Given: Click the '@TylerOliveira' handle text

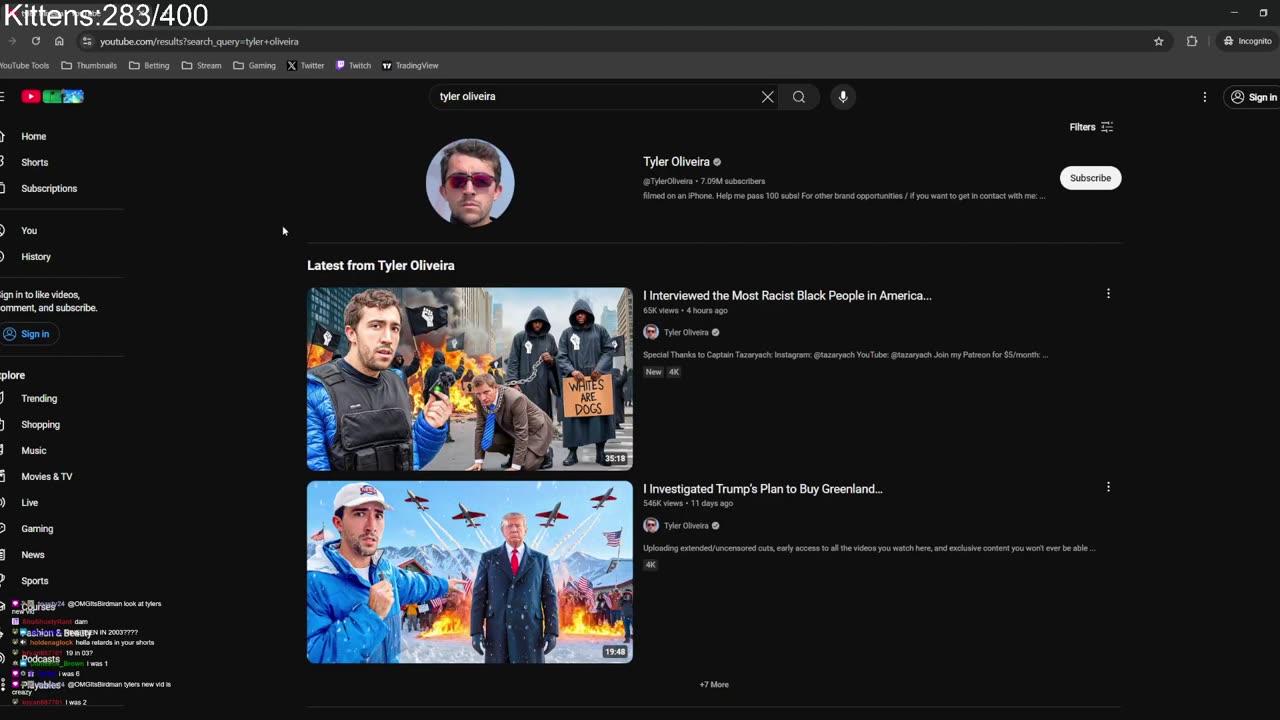Looking at the screenshot, I should 668,181.
